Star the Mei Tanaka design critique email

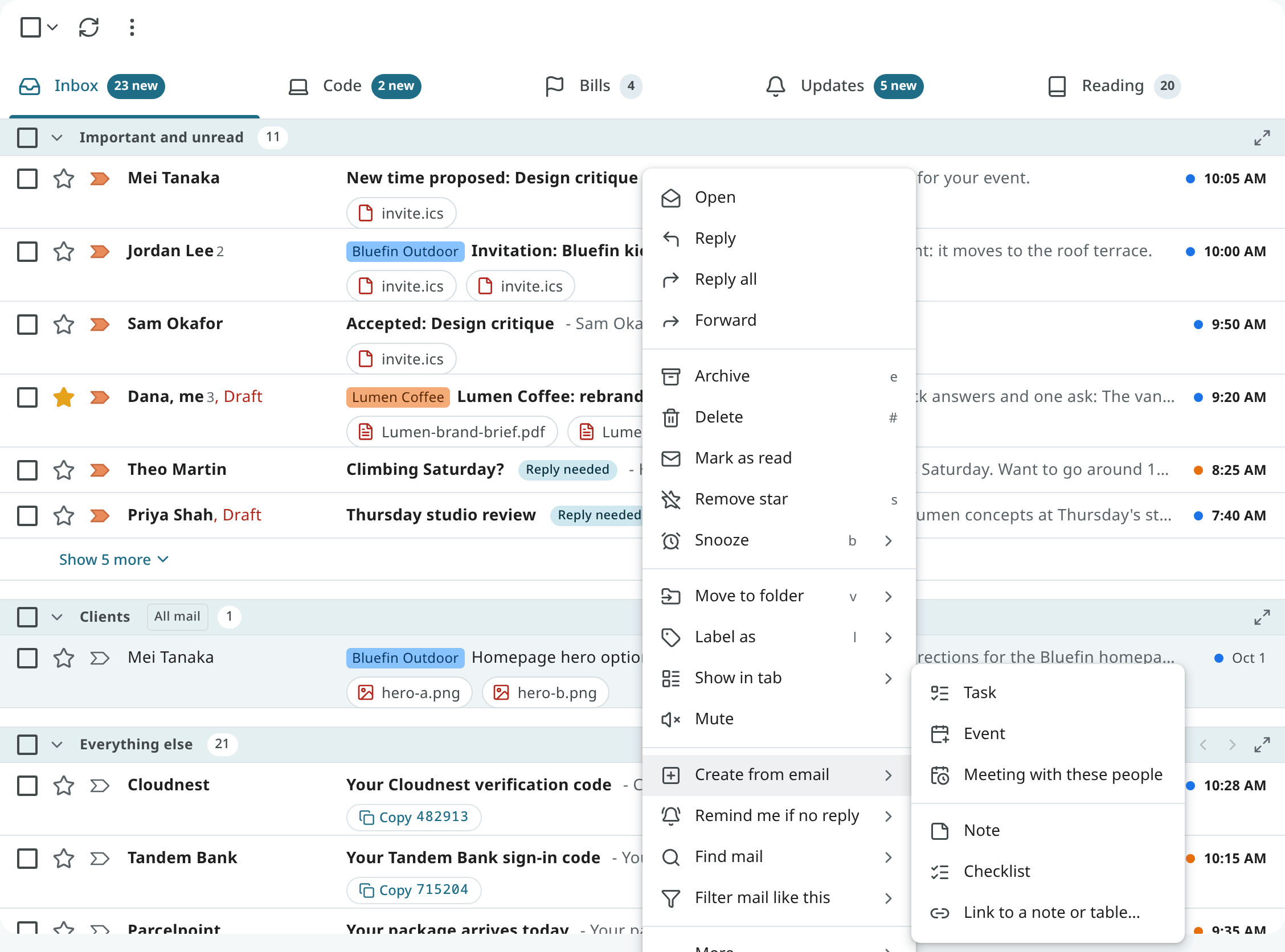pos(63,179)
